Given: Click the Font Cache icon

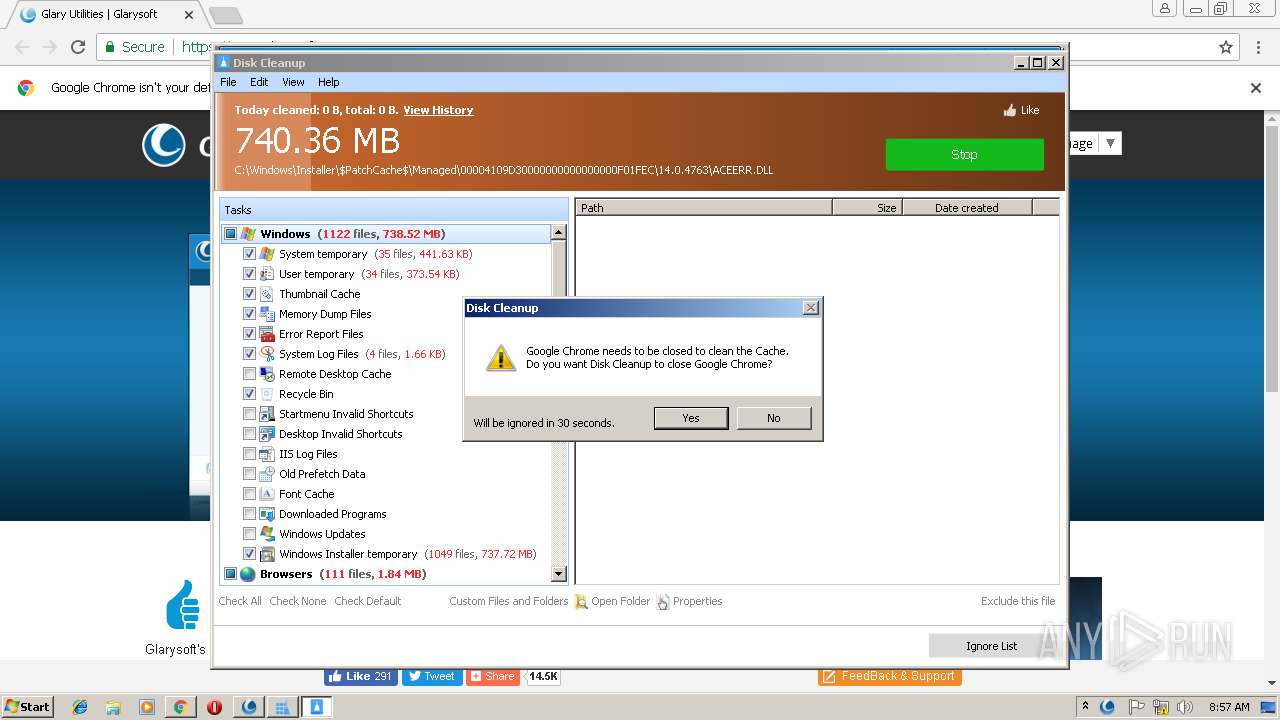Looking at the screenshot, I should (267, 494).
